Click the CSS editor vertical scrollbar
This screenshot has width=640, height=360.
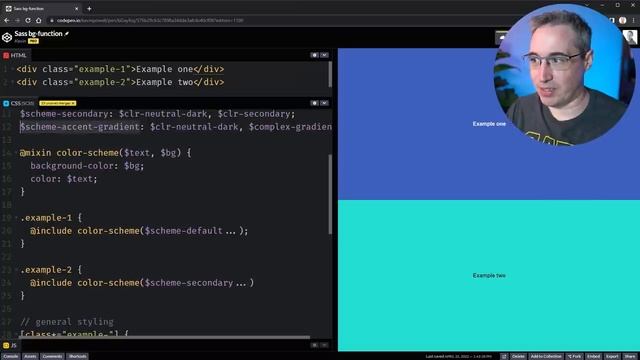pyautogui.click(x=330, y=194)
